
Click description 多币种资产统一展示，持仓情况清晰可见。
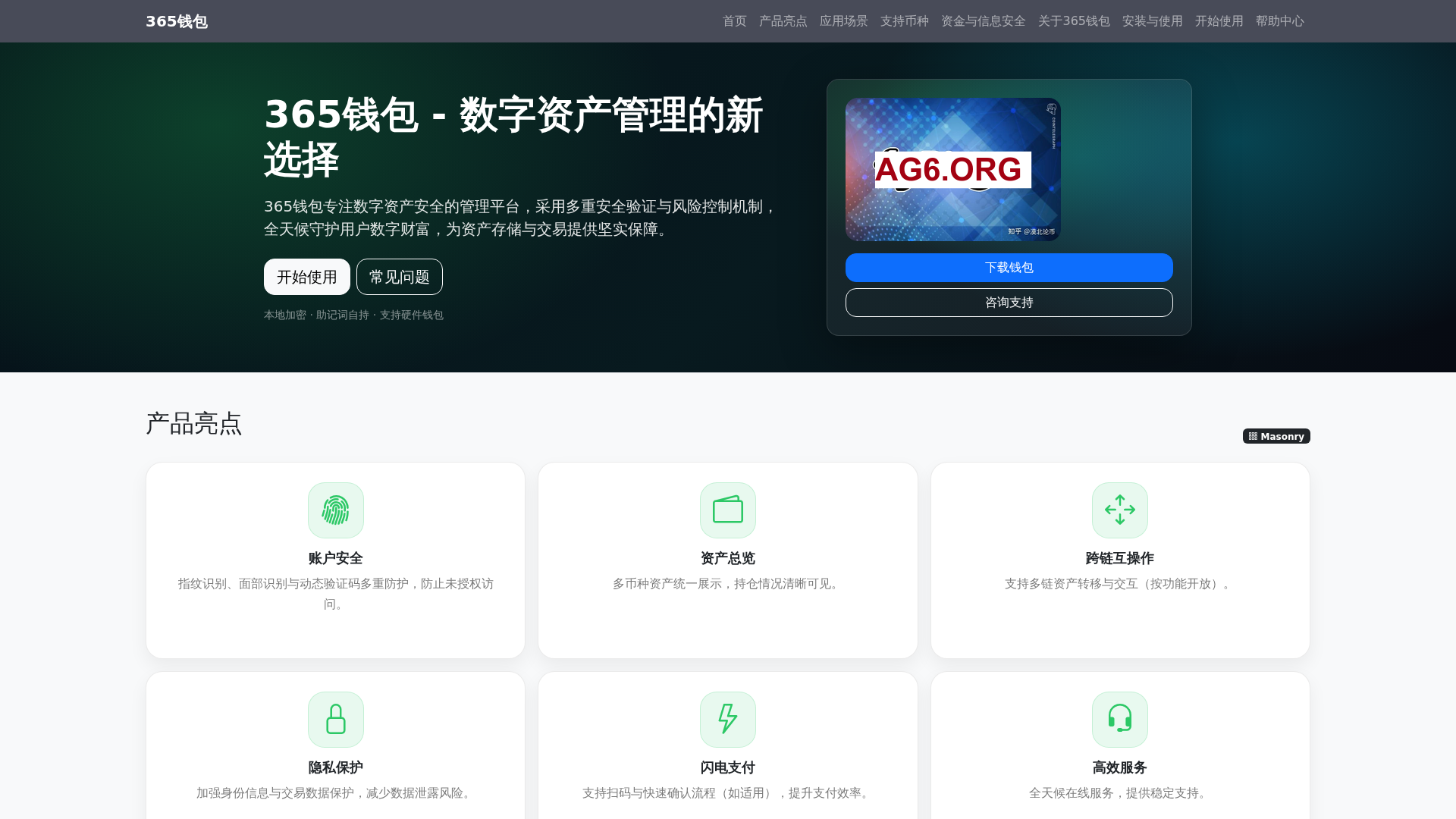(x=728, y=583)
